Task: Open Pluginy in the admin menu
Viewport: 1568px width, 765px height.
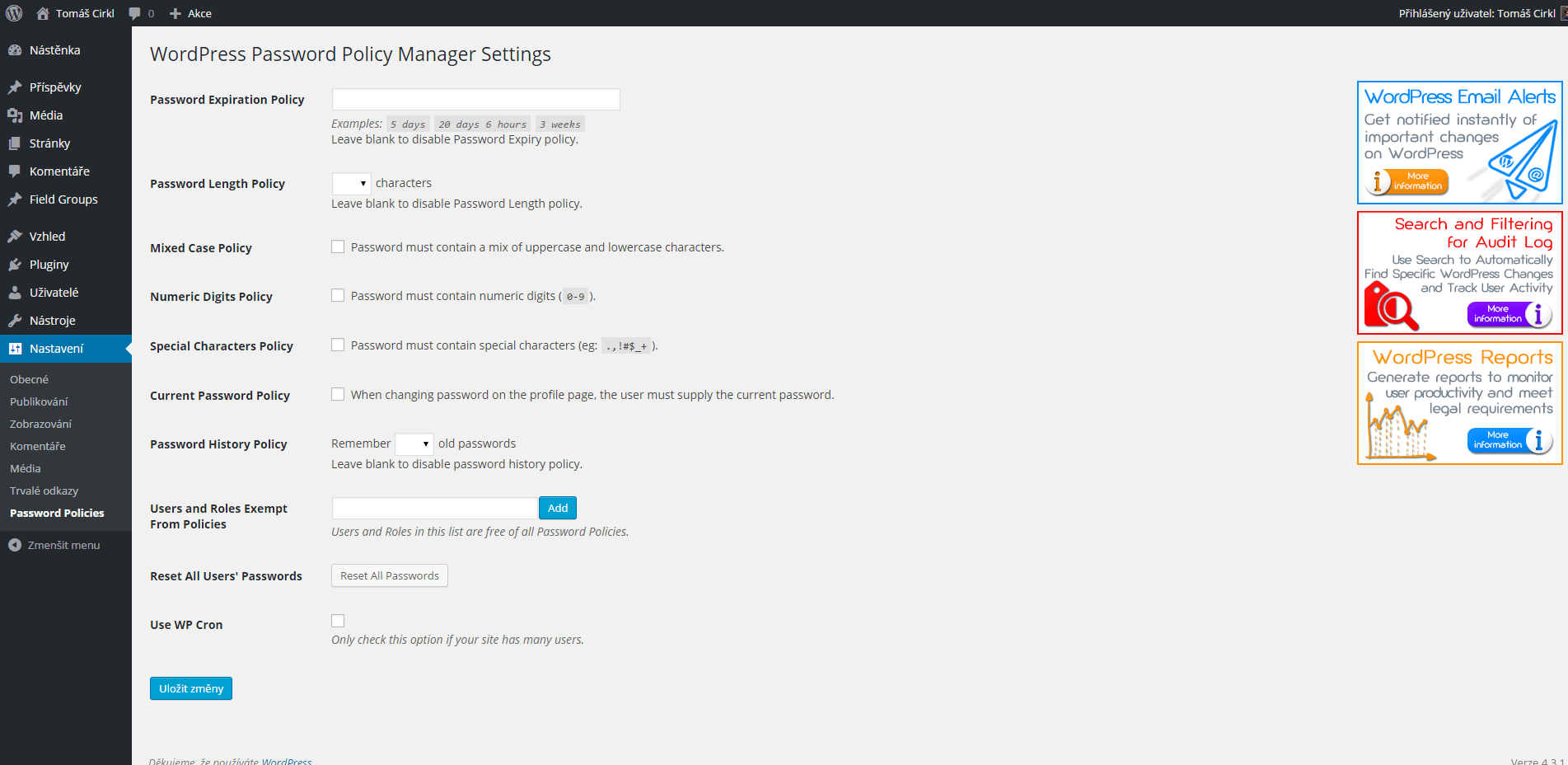Action: 66,265
